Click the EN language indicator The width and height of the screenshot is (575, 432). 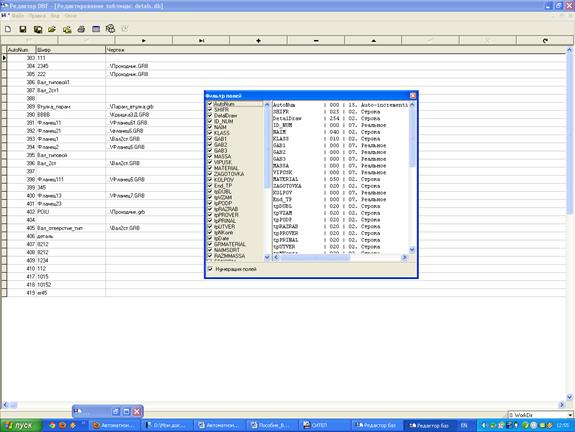pos(464,425)
